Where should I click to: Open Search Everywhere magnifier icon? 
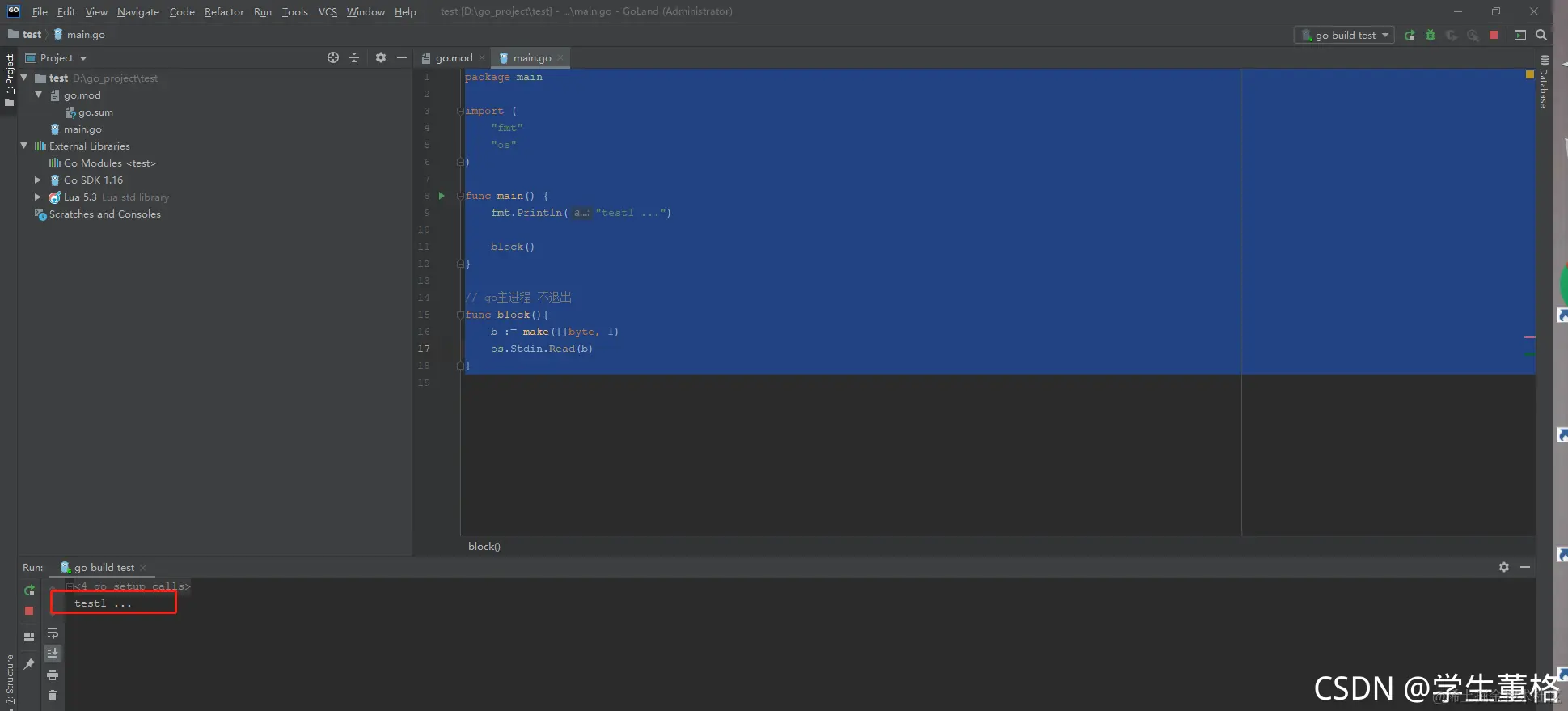[1541, 35]
